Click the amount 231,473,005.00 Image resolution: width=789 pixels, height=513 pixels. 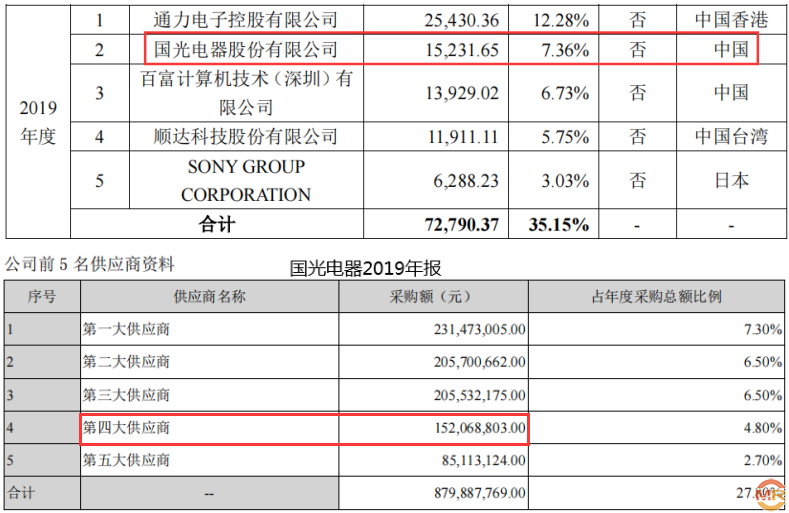coord(480,330)
